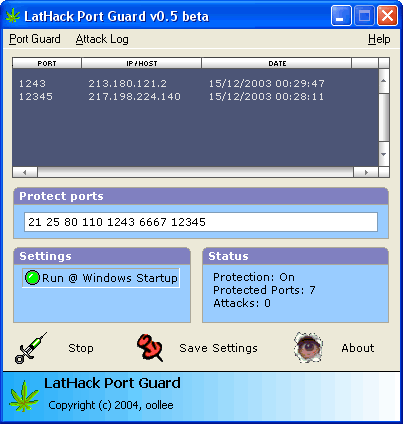Select log row for port 1243

coord(195,83)
